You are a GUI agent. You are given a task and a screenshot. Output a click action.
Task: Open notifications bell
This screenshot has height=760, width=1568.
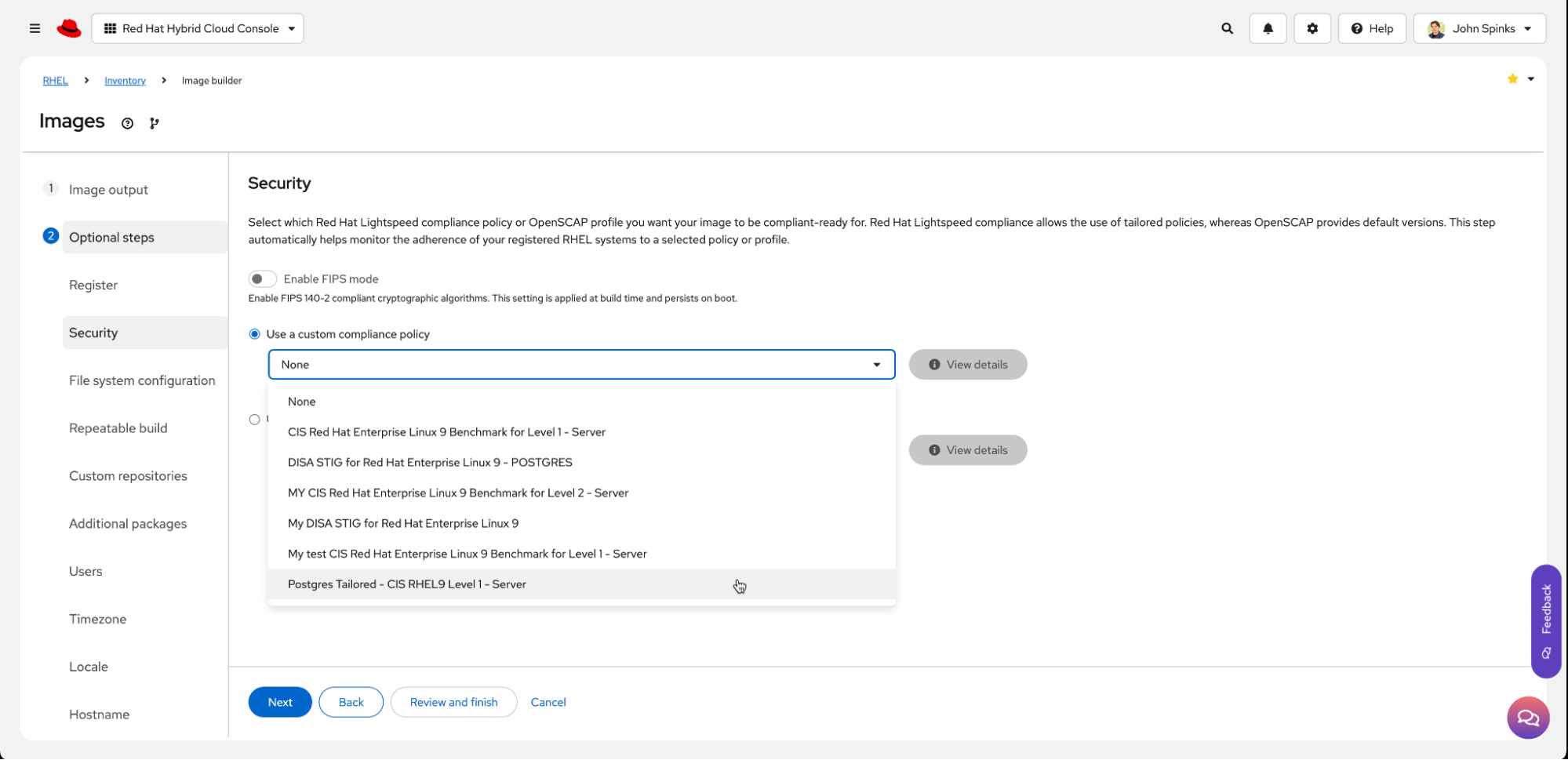(x=1268, y=28)
